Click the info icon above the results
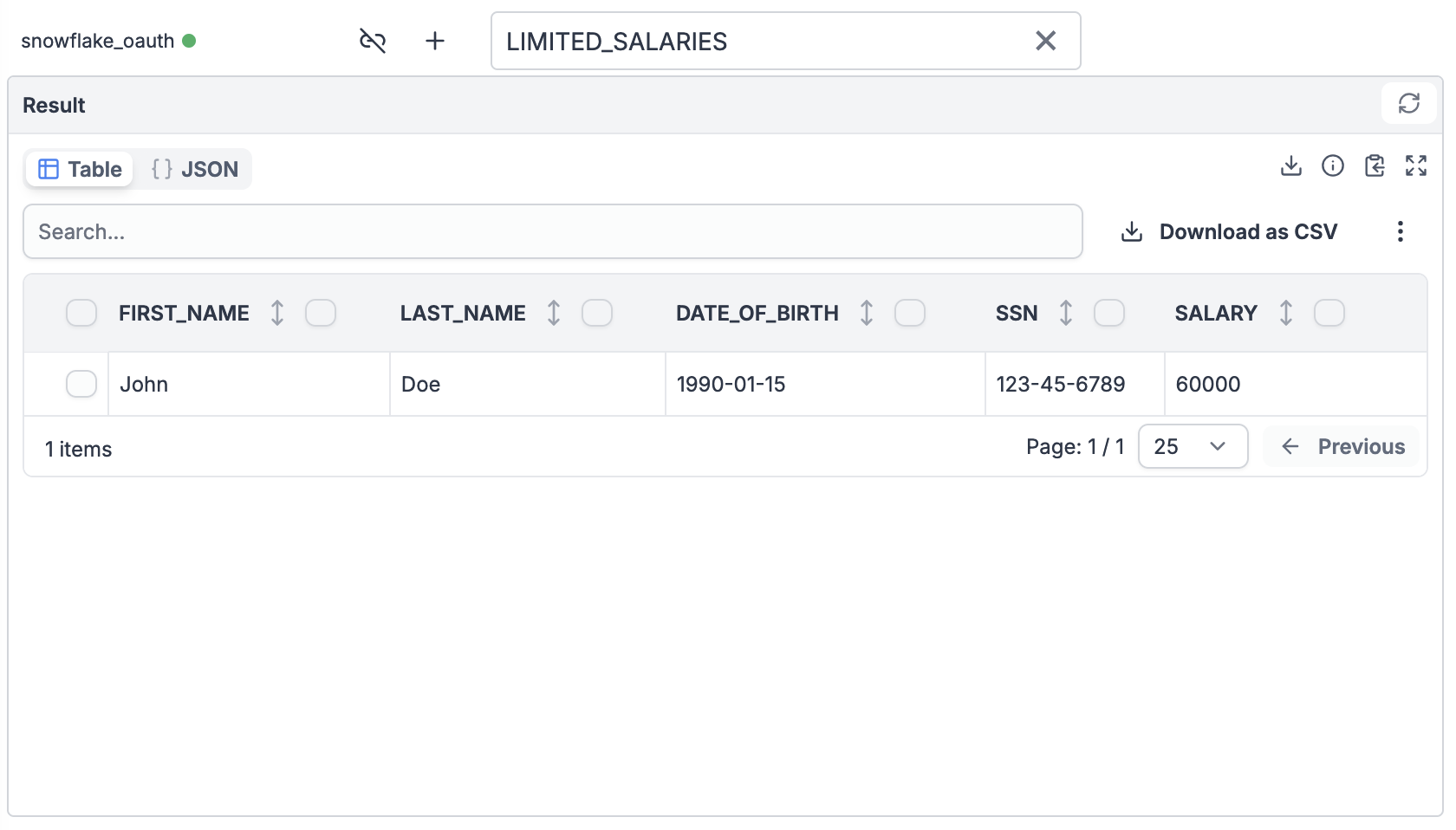The image size is (1456, 830). (1332, 165)
